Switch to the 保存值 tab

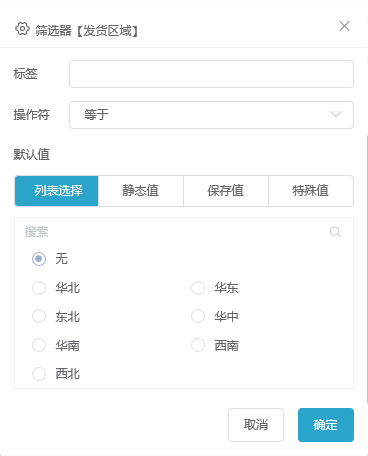(226, 191)
